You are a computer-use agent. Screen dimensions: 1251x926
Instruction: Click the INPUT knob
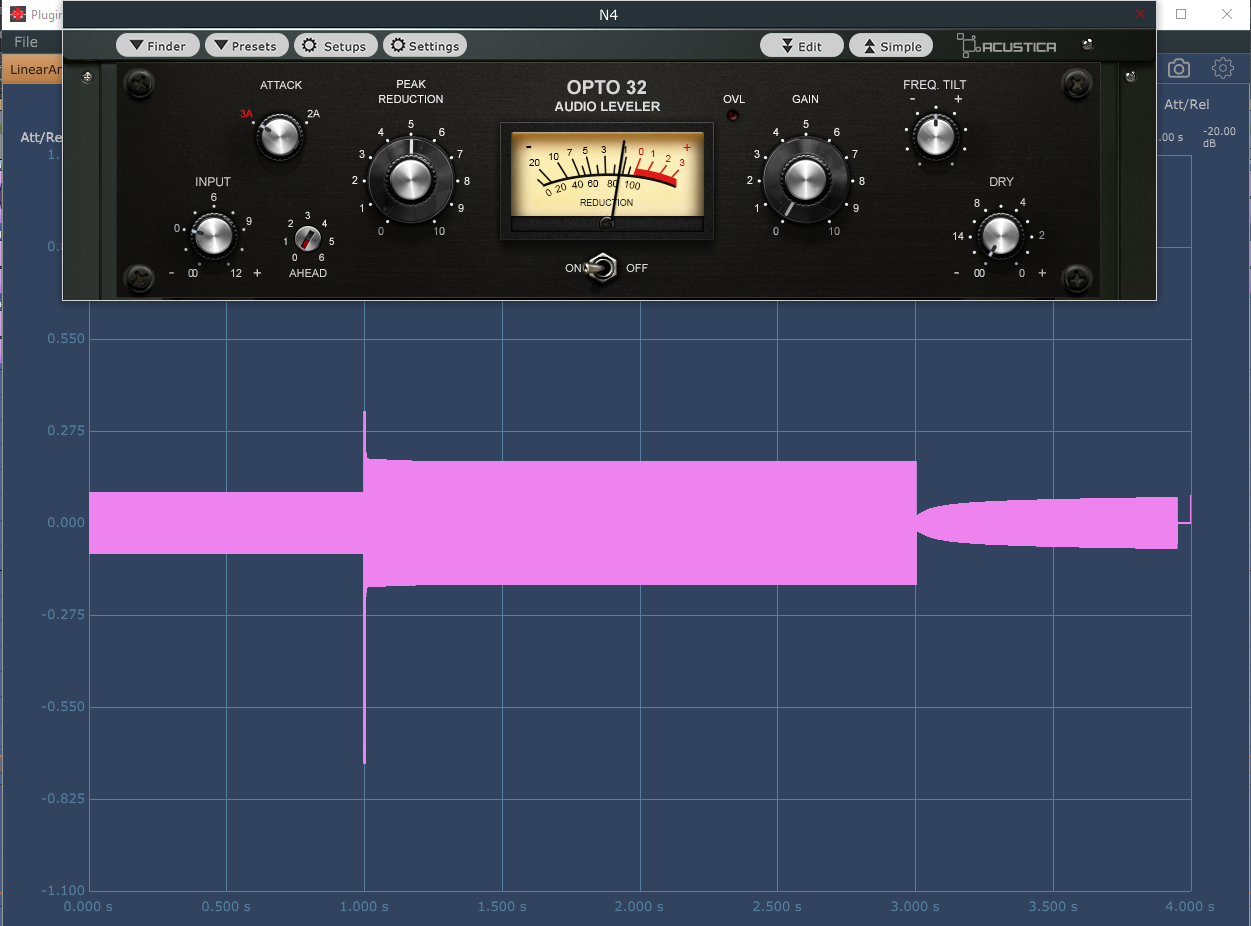[213, 236]
